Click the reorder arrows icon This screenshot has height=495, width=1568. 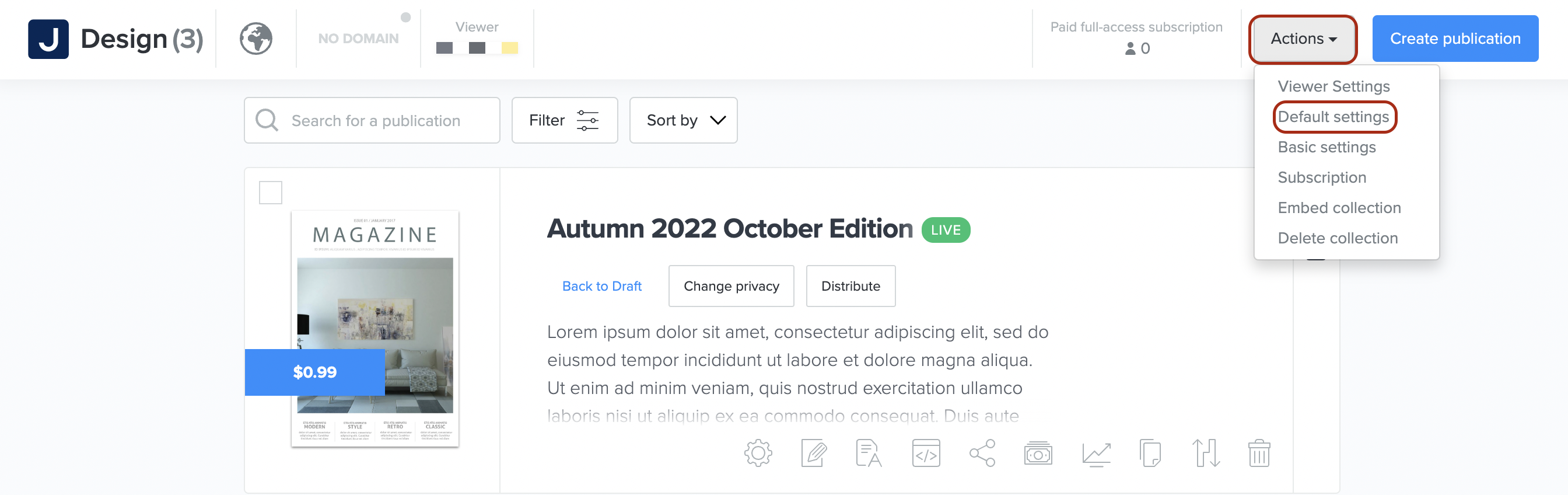click(x=1205, y=453)
